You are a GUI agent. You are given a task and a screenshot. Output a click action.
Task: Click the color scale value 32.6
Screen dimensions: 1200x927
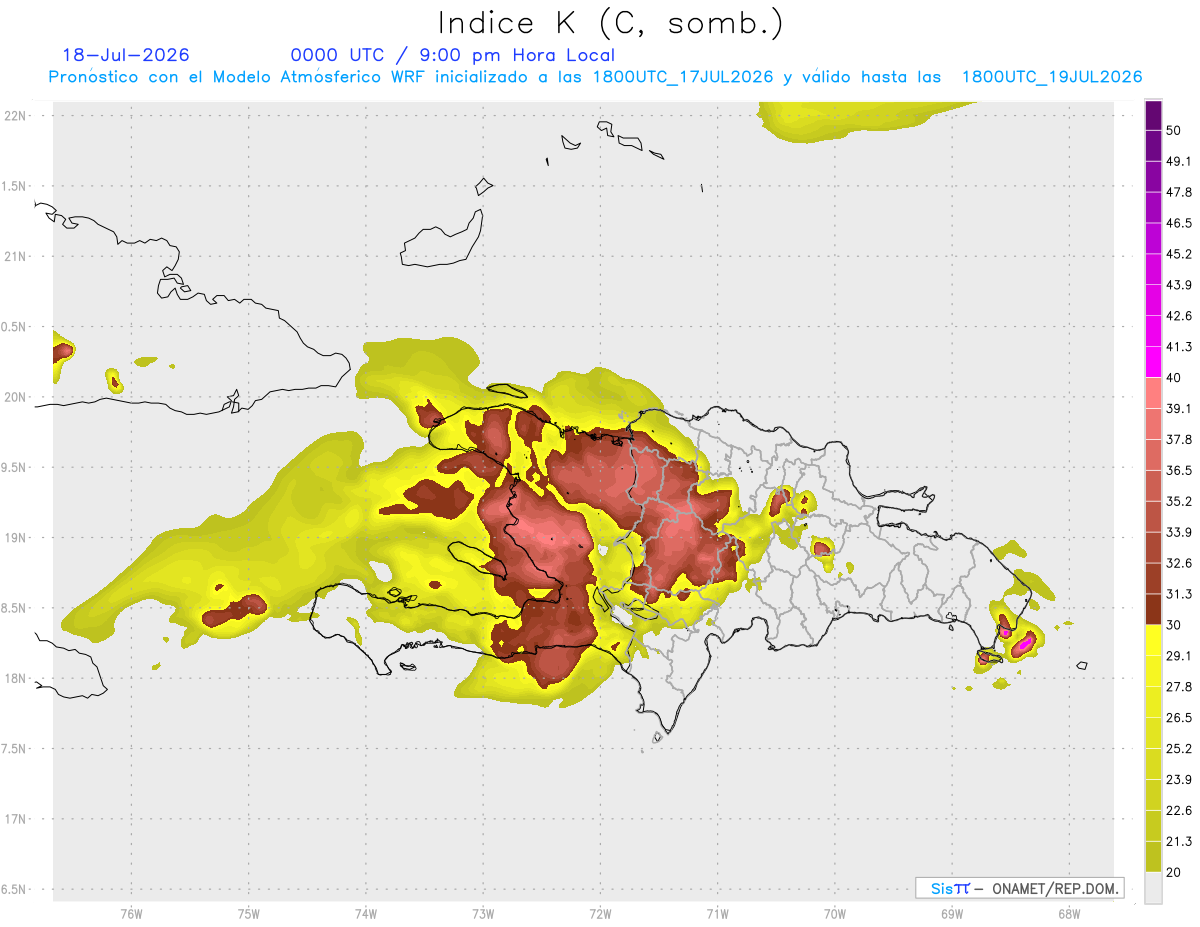point(1179,563)
